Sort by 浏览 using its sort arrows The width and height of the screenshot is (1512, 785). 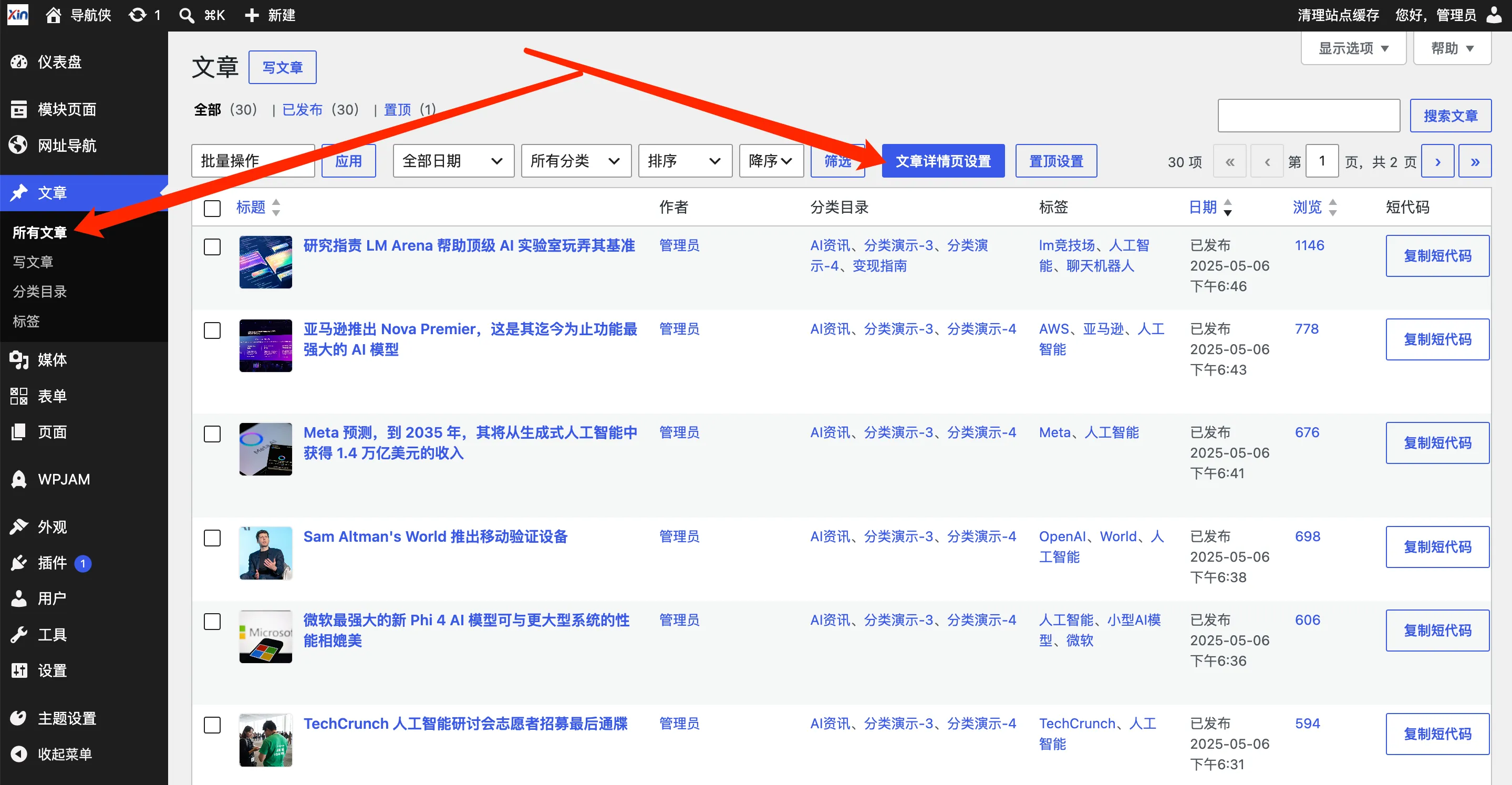(1332, 207)
